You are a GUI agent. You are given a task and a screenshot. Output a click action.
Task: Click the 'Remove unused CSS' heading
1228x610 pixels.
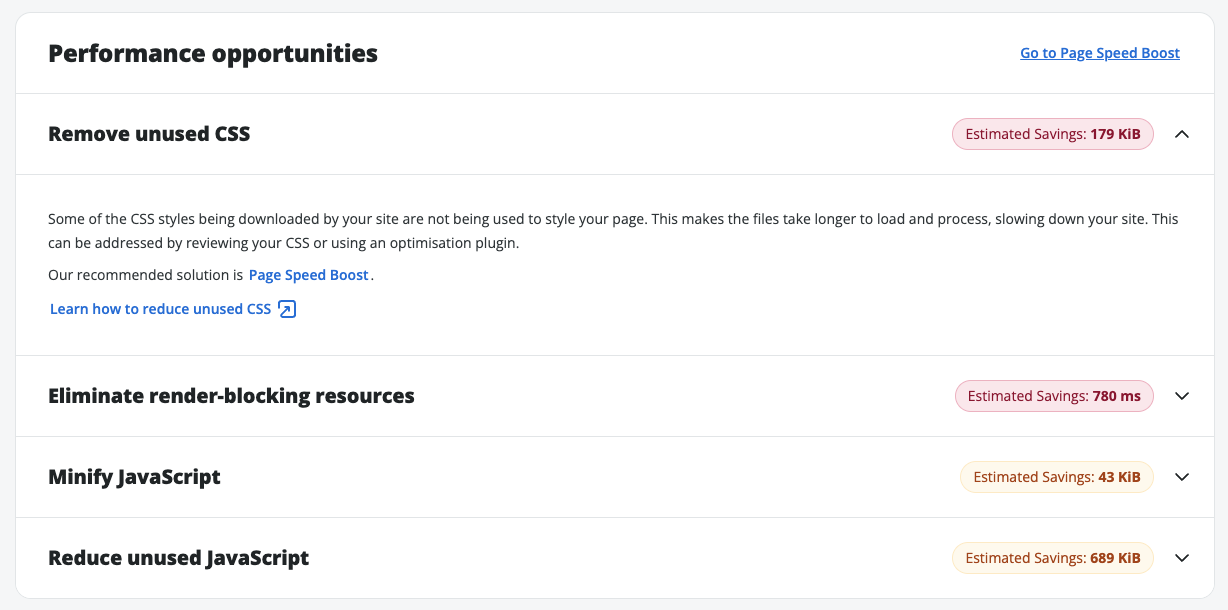click(x=149, y=134)
